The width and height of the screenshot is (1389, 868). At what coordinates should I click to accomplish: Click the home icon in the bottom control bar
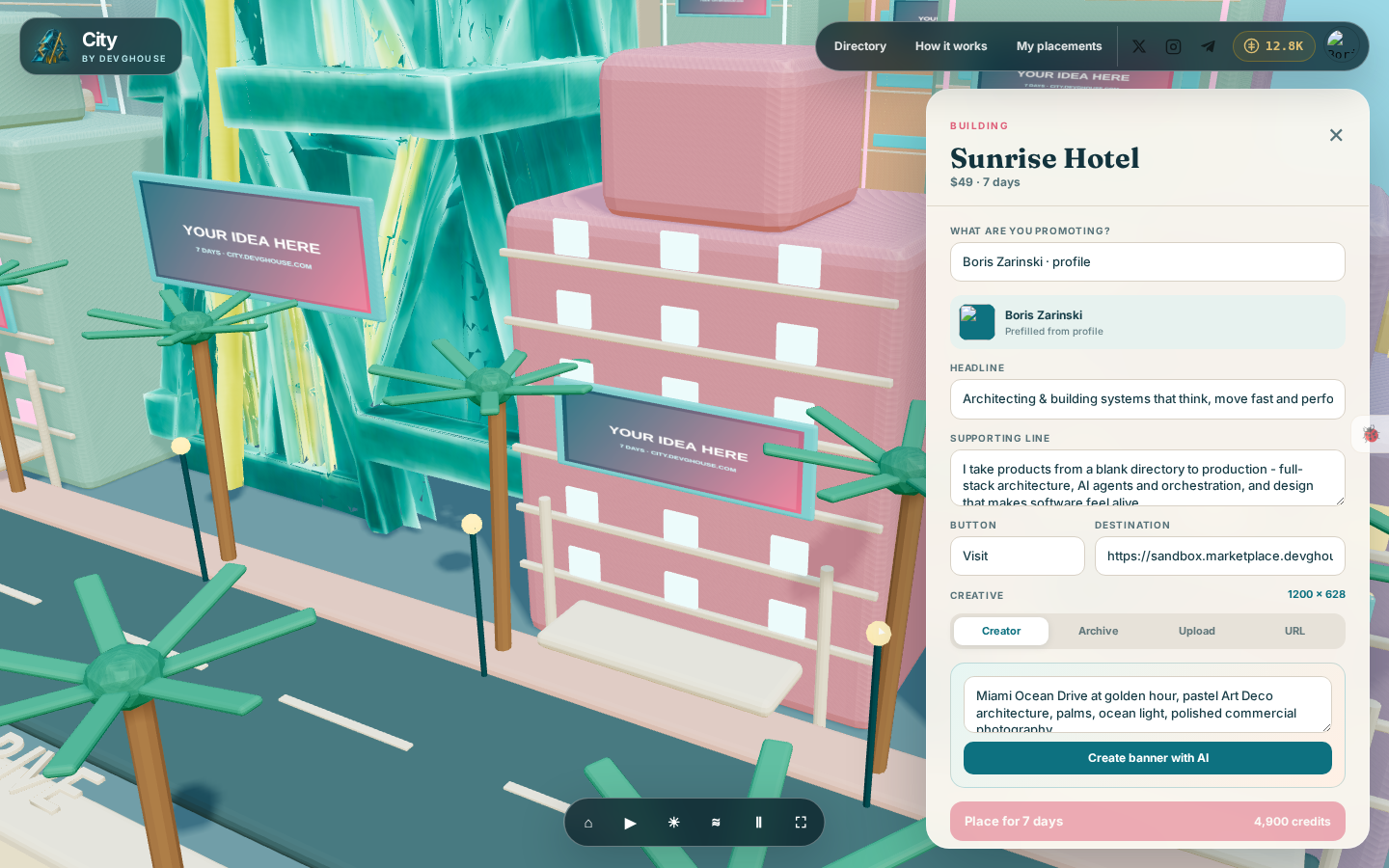(588, 823)
